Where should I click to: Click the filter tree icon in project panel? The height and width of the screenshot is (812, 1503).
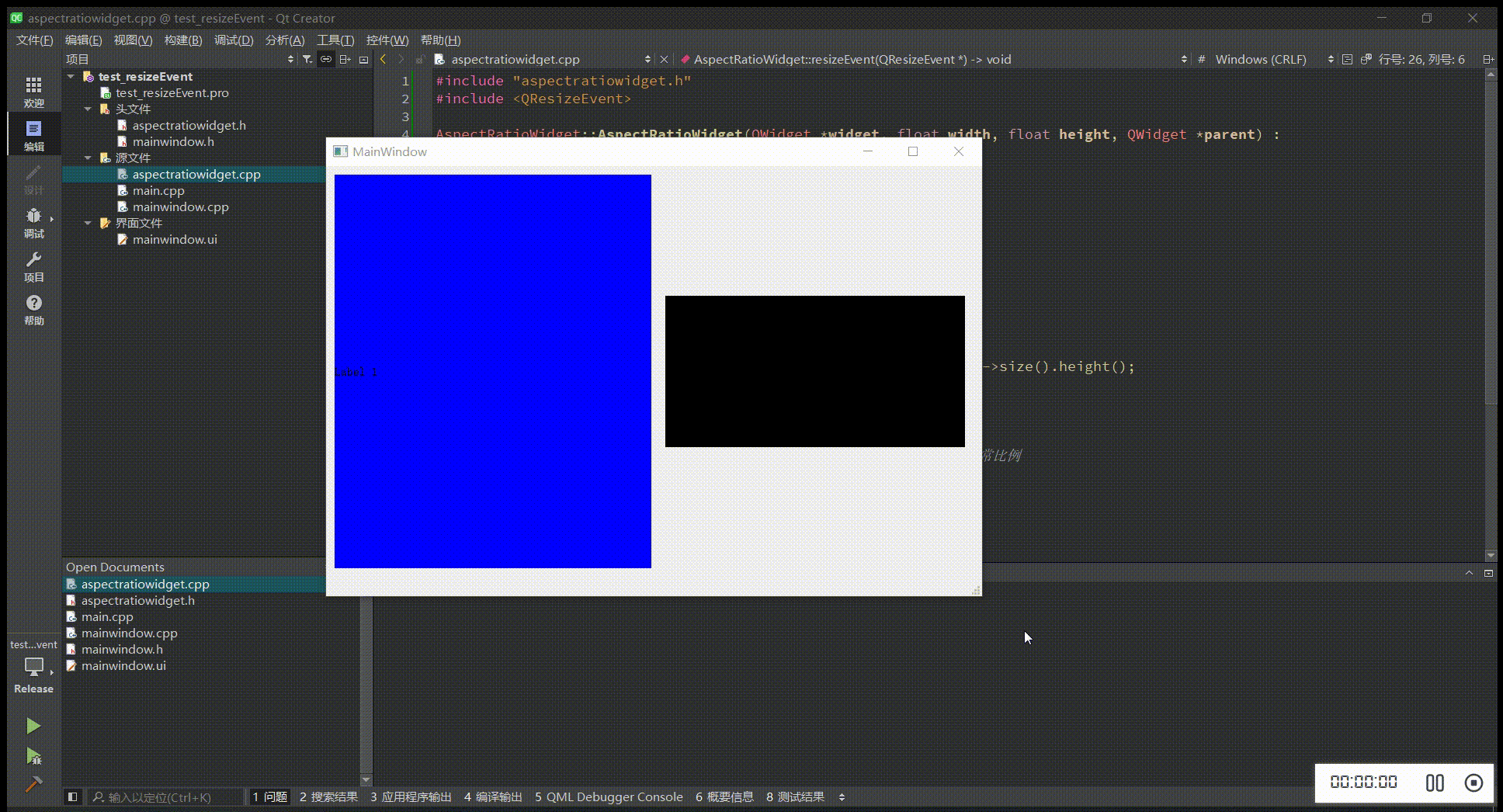(x=307, y=59)
